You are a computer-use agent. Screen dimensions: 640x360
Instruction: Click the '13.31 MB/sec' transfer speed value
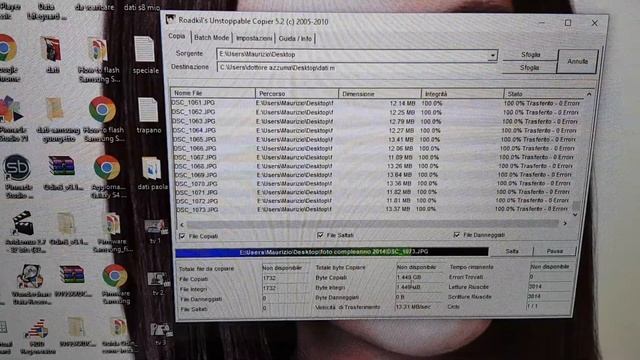coord(413,307)
